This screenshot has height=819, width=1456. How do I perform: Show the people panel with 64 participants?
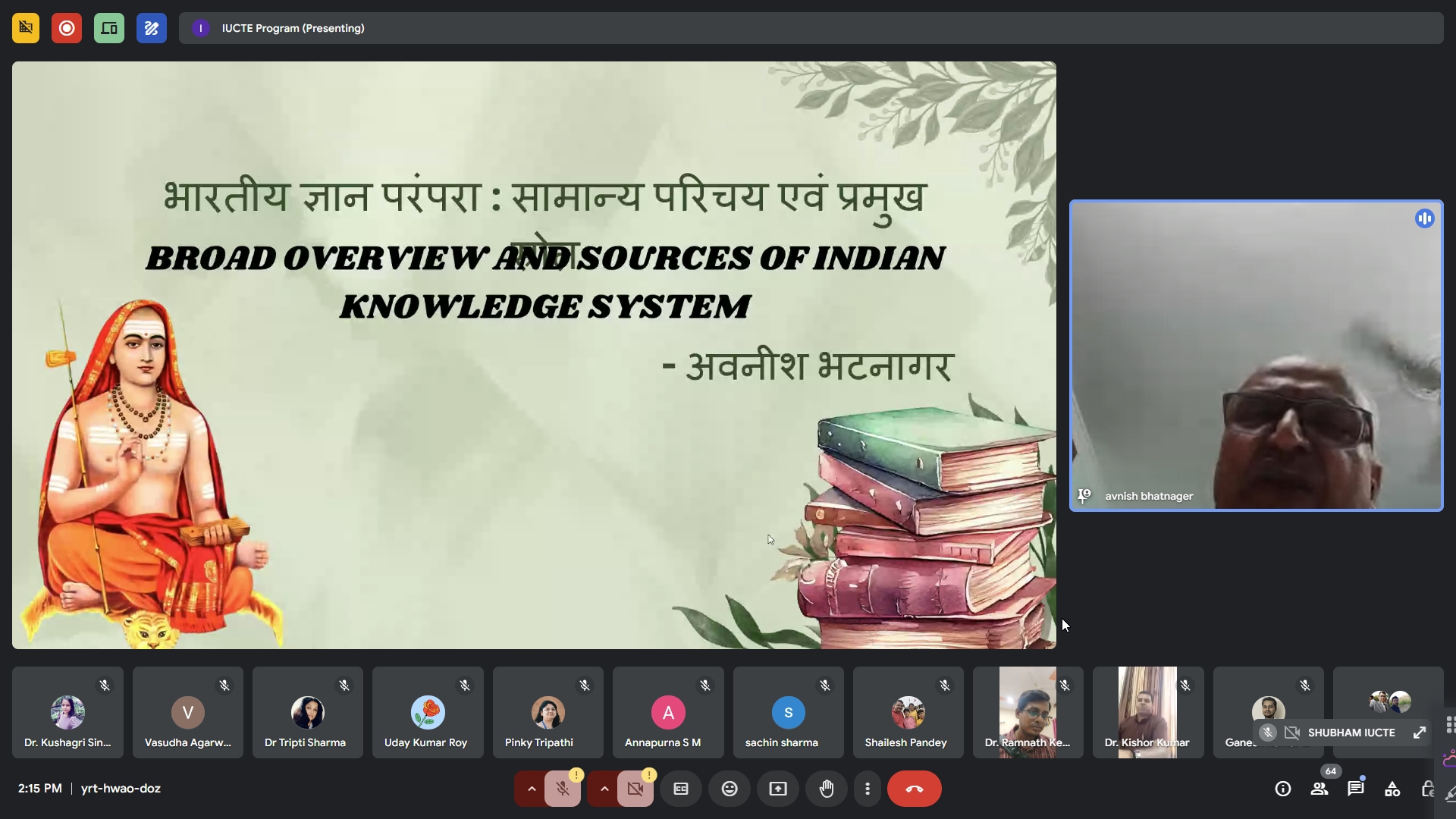coord(1319,789)
